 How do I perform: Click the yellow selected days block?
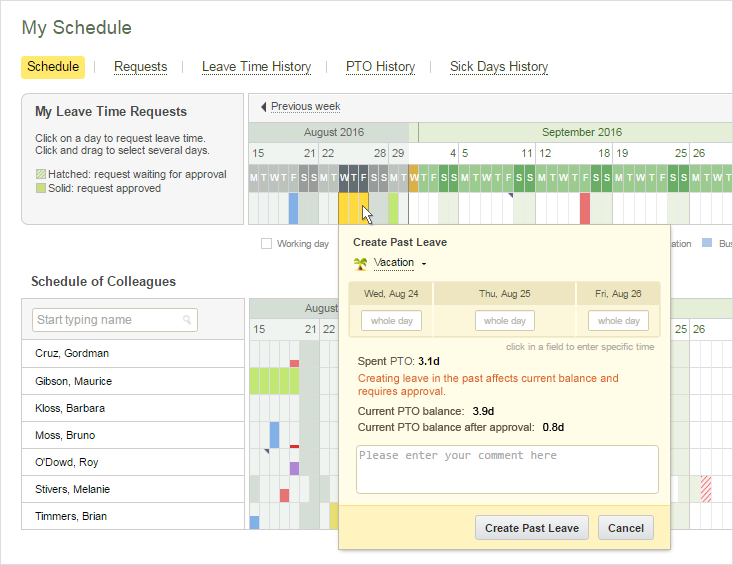click(353, 208)
